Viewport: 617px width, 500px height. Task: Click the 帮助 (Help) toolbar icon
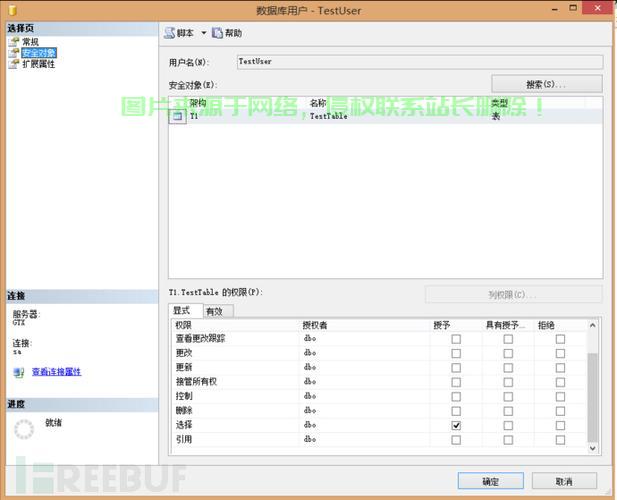pyautogui.click(x=217, y=33)
